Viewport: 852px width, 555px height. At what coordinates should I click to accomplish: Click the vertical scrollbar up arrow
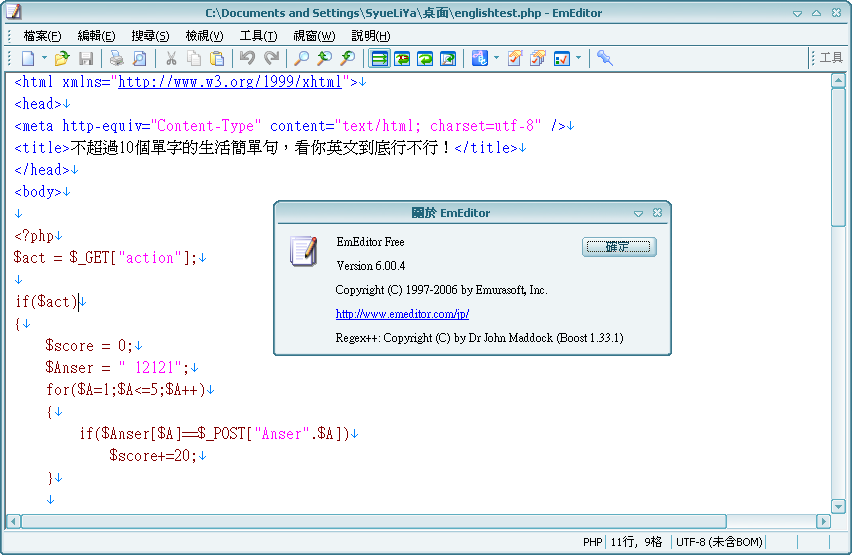(838, 81)
